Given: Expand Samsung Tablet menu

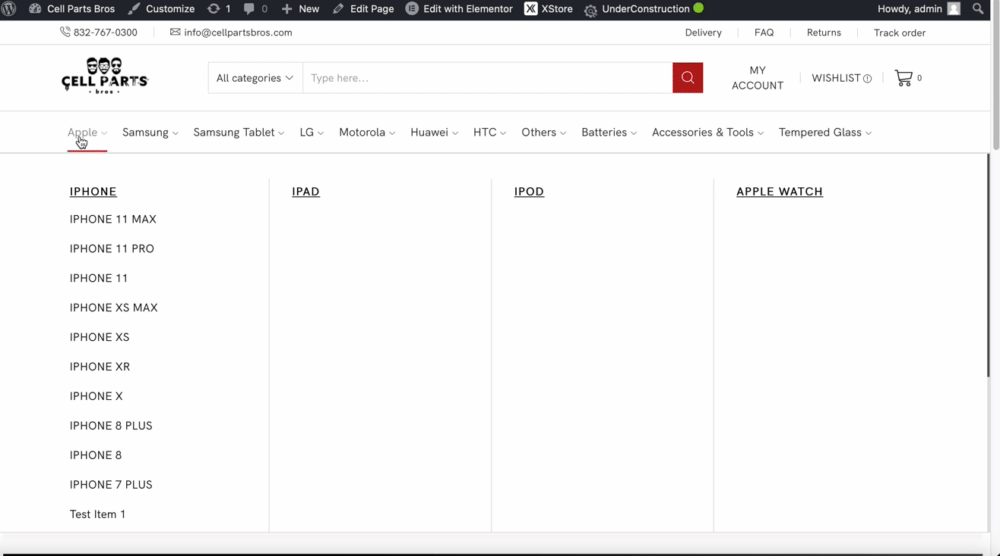Looking at the screenshot, I should pyautogui.click(x=239, y=133).
